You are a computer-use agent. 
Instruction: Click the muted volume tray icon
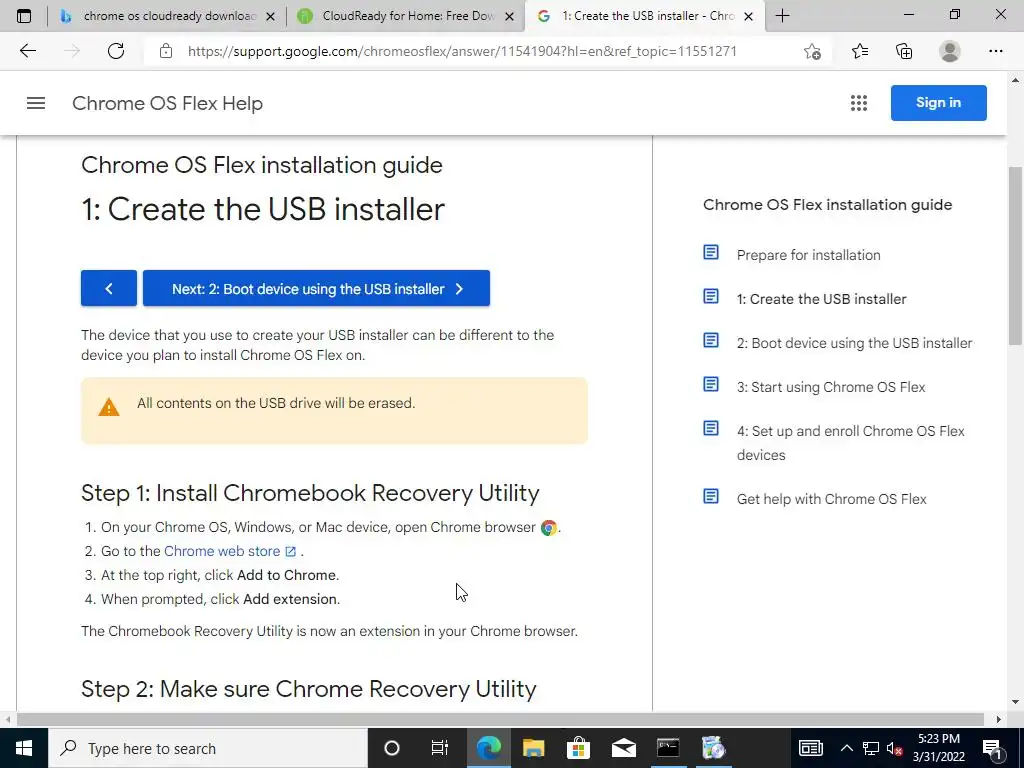895,748
